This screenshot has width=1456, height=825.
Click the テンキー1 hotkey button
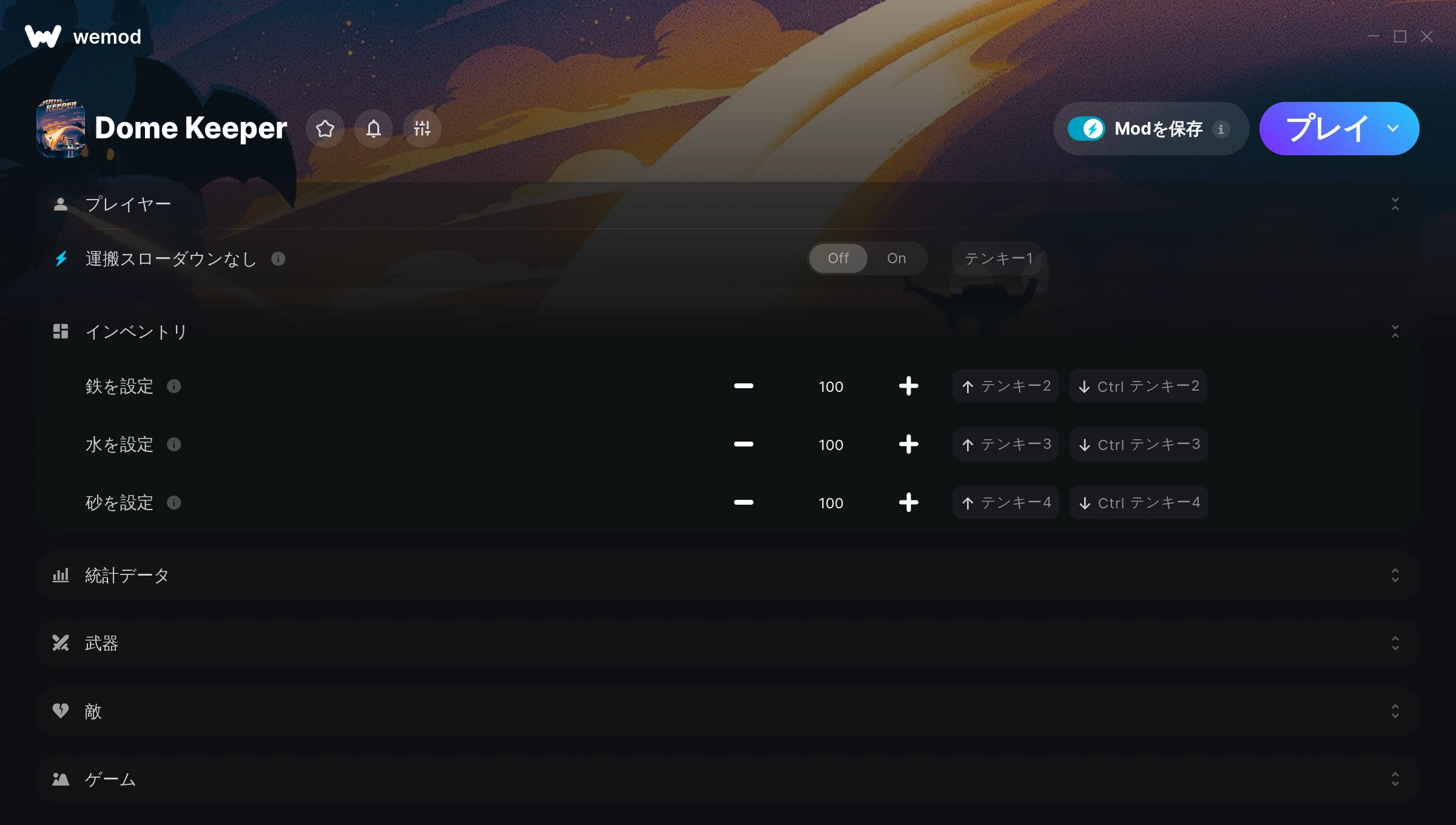point(997,258)
